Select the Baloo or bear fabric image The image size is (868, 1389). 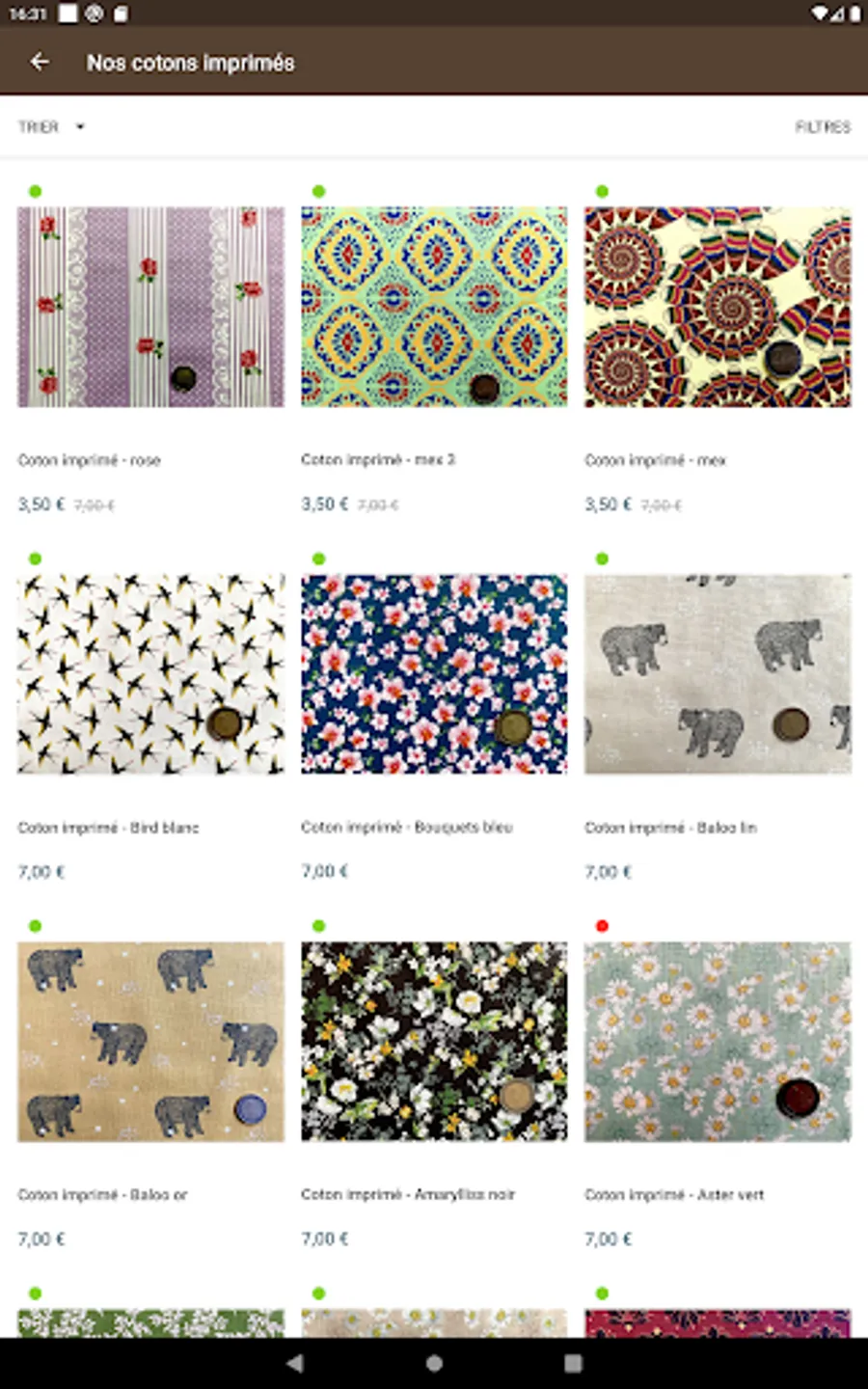[x=150, y=1042]
